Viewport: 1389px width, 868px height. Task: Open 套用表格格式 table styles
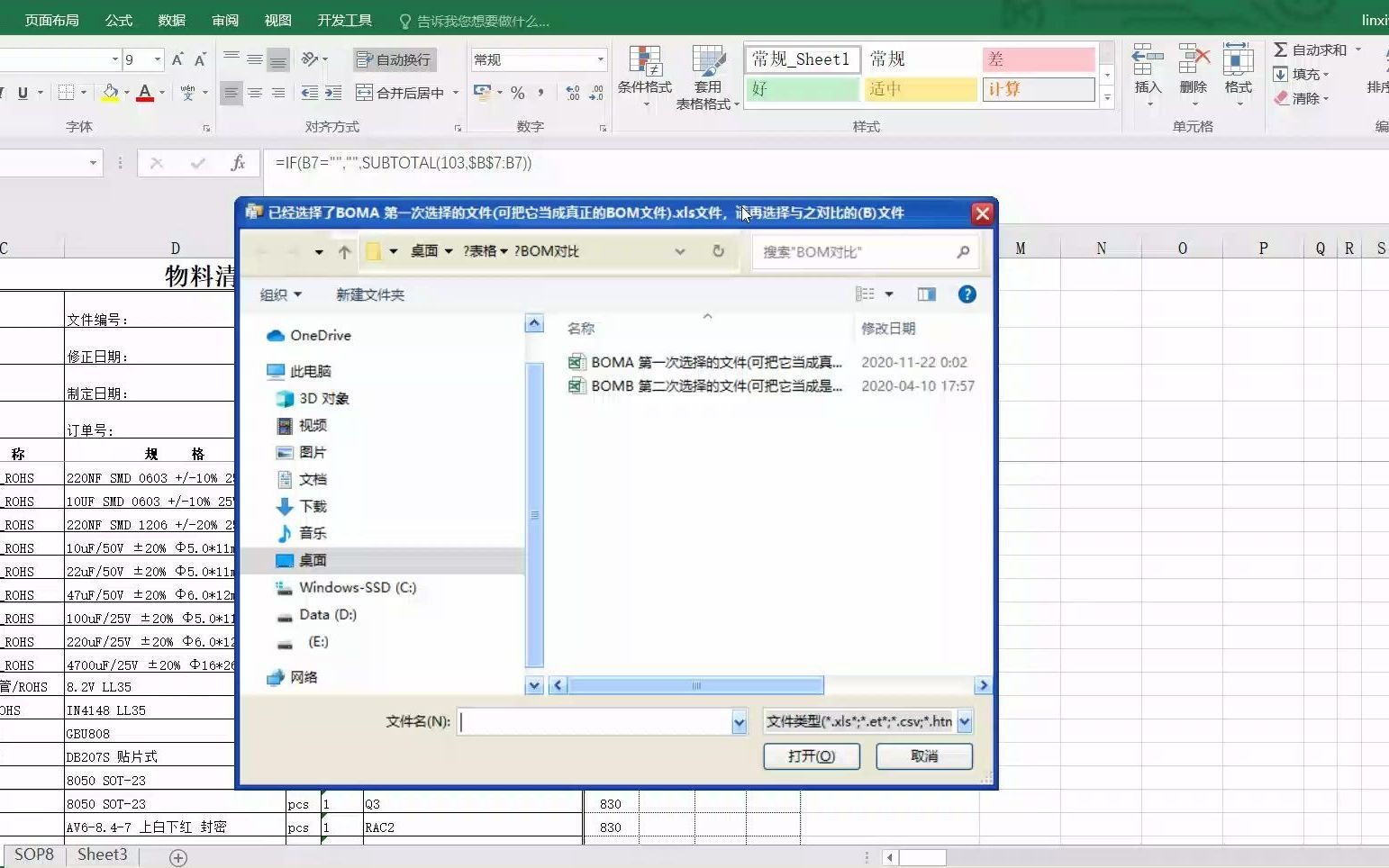click(708, 77)
